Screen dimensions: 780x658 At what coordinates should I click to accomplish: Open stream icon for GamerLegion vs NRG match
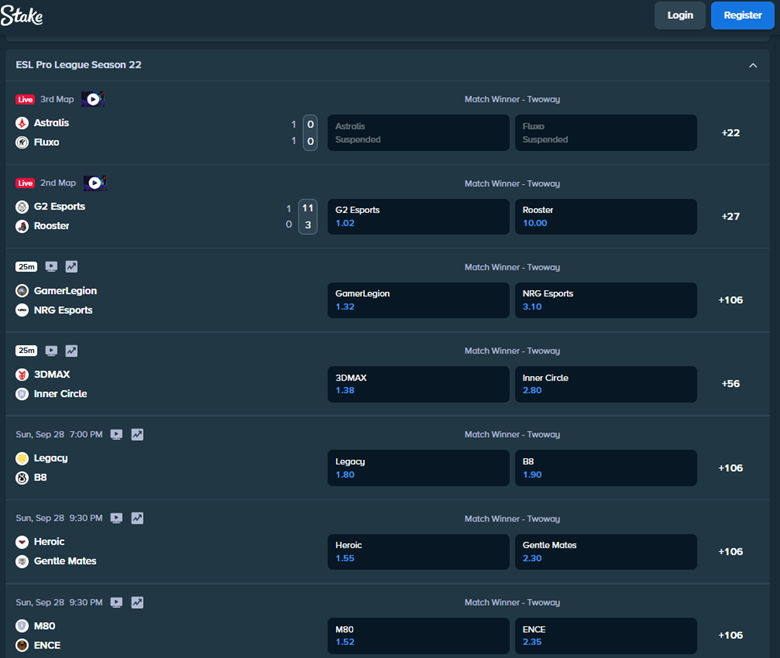51,267
